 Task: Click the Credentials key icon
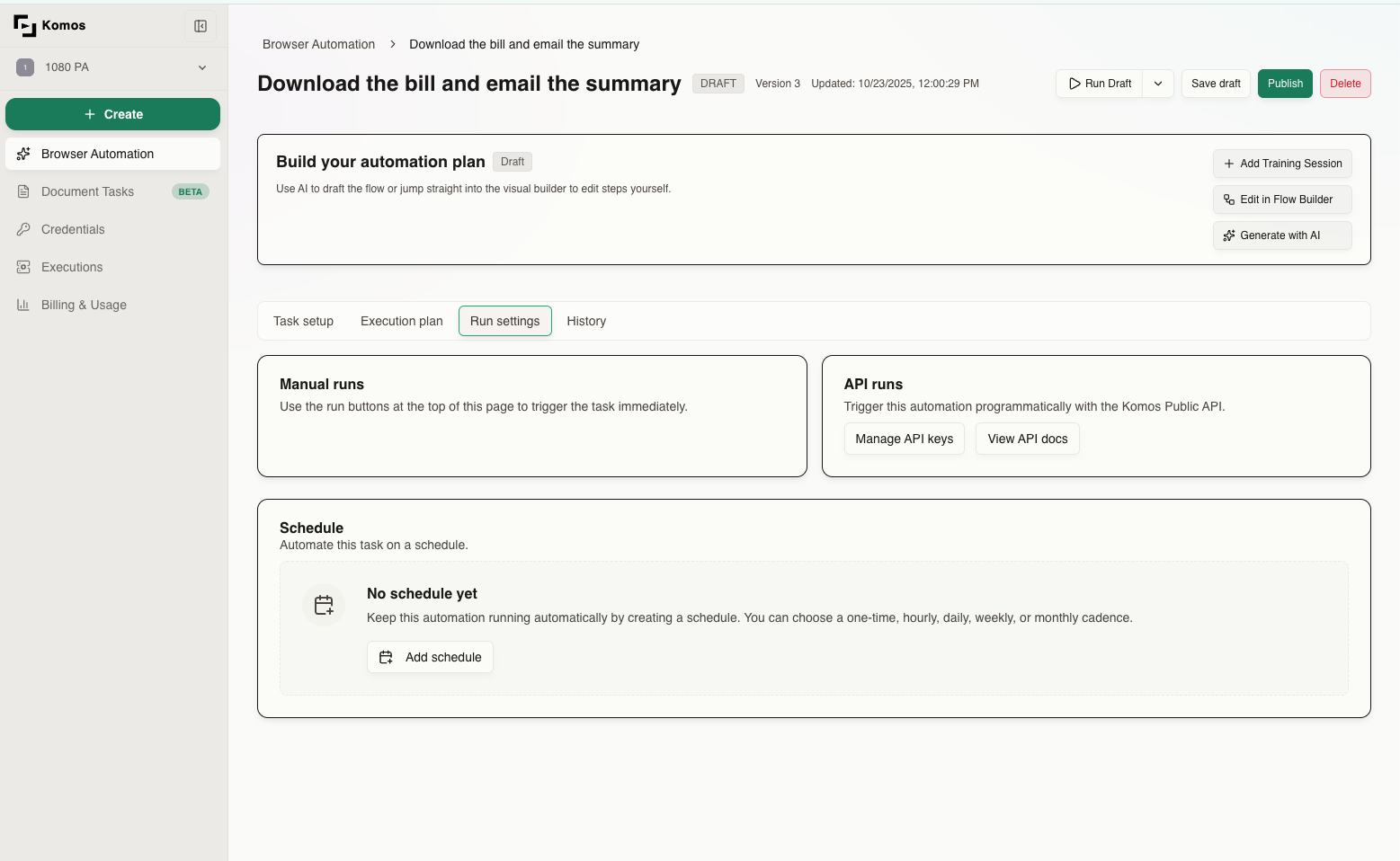[22, 229]
